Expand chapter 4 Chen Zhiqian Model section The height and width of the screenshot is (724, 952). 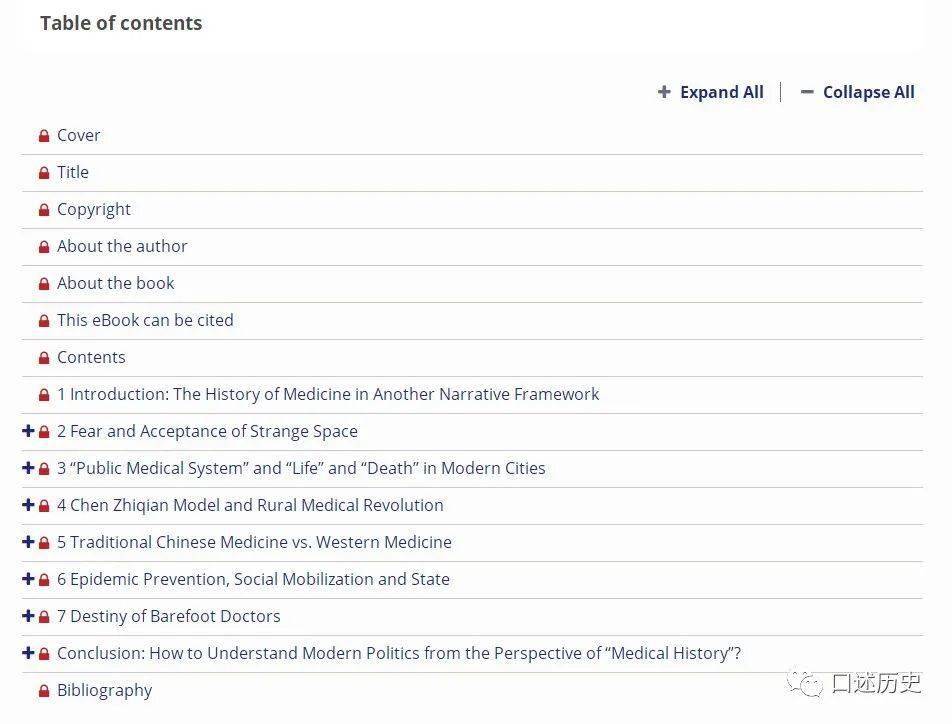tap(28, 505)
